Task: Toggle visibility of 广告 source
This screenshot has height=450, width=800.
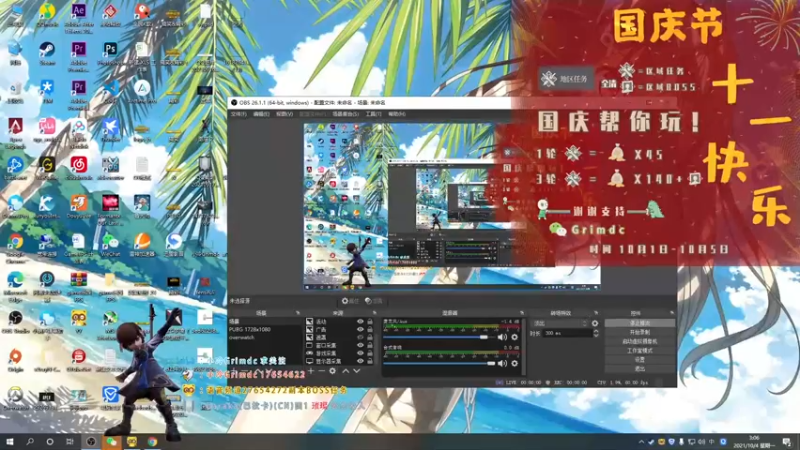Action: pyautogui.click(x=360, y=330)
